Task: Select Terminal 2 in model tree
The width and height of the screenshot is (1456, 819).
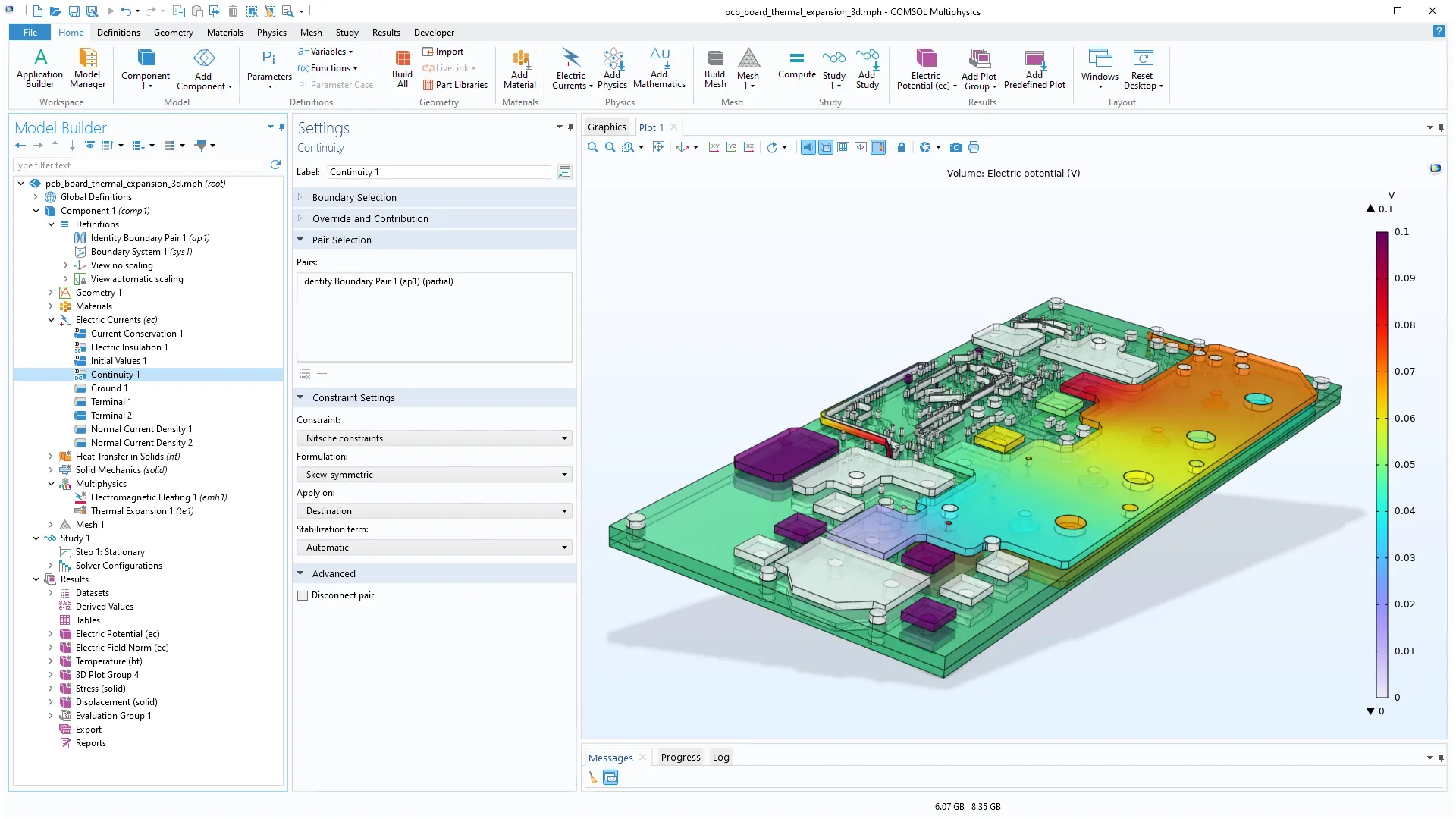Action: [x=111, y=416]
